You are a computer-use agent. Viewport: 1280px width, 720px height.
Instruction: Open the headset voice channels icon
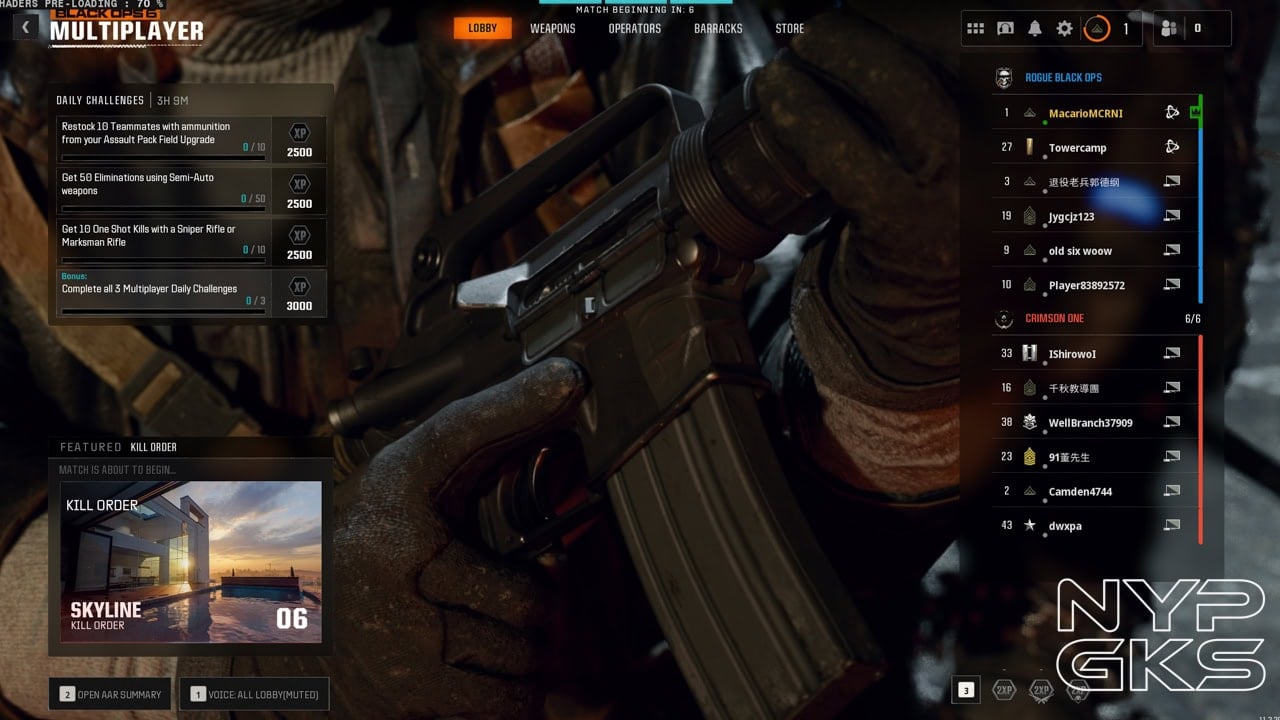point(1006,29)
